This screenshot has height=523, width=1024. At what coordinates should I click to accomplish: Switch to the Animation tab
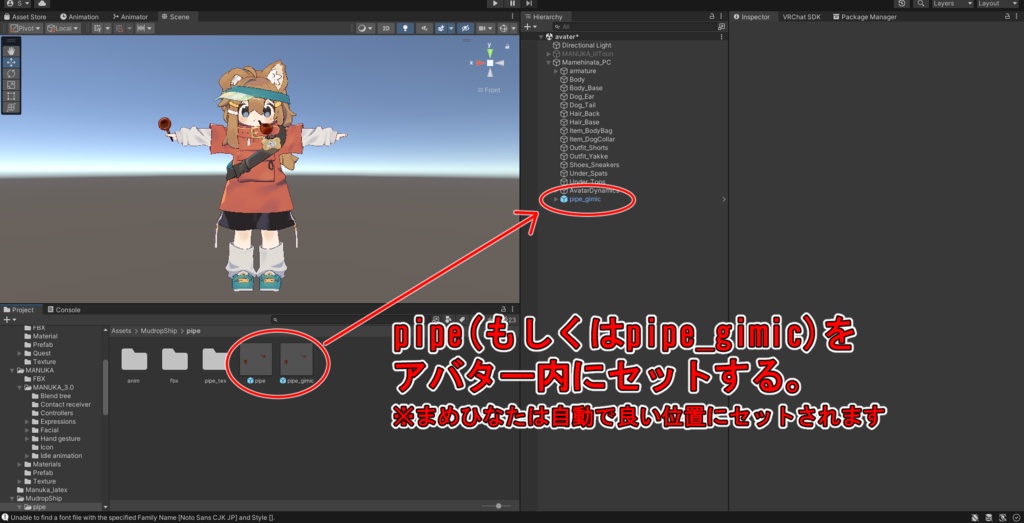(x=79, y=16)
